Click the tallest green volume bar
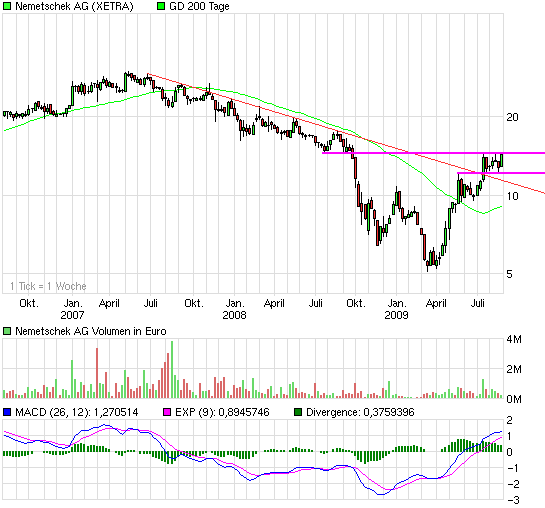545x508 pixels. pos(172,369)
